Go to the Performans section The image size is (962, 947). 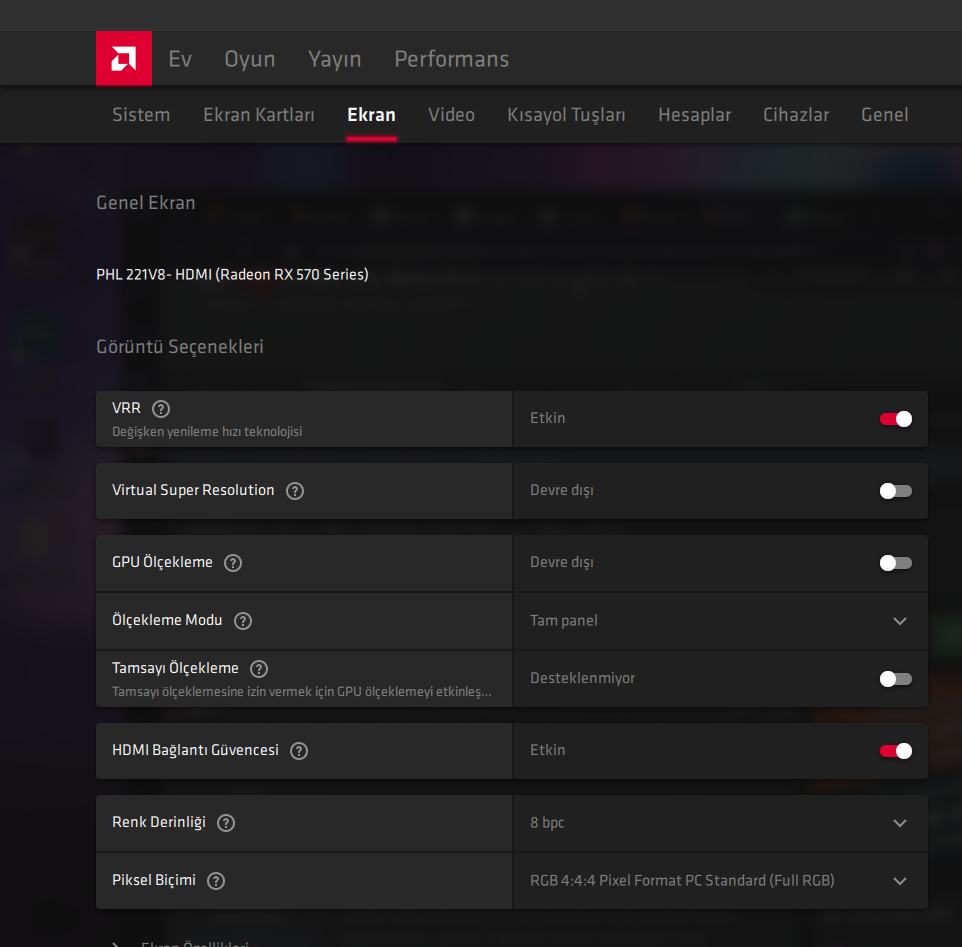tap(451, 59)
